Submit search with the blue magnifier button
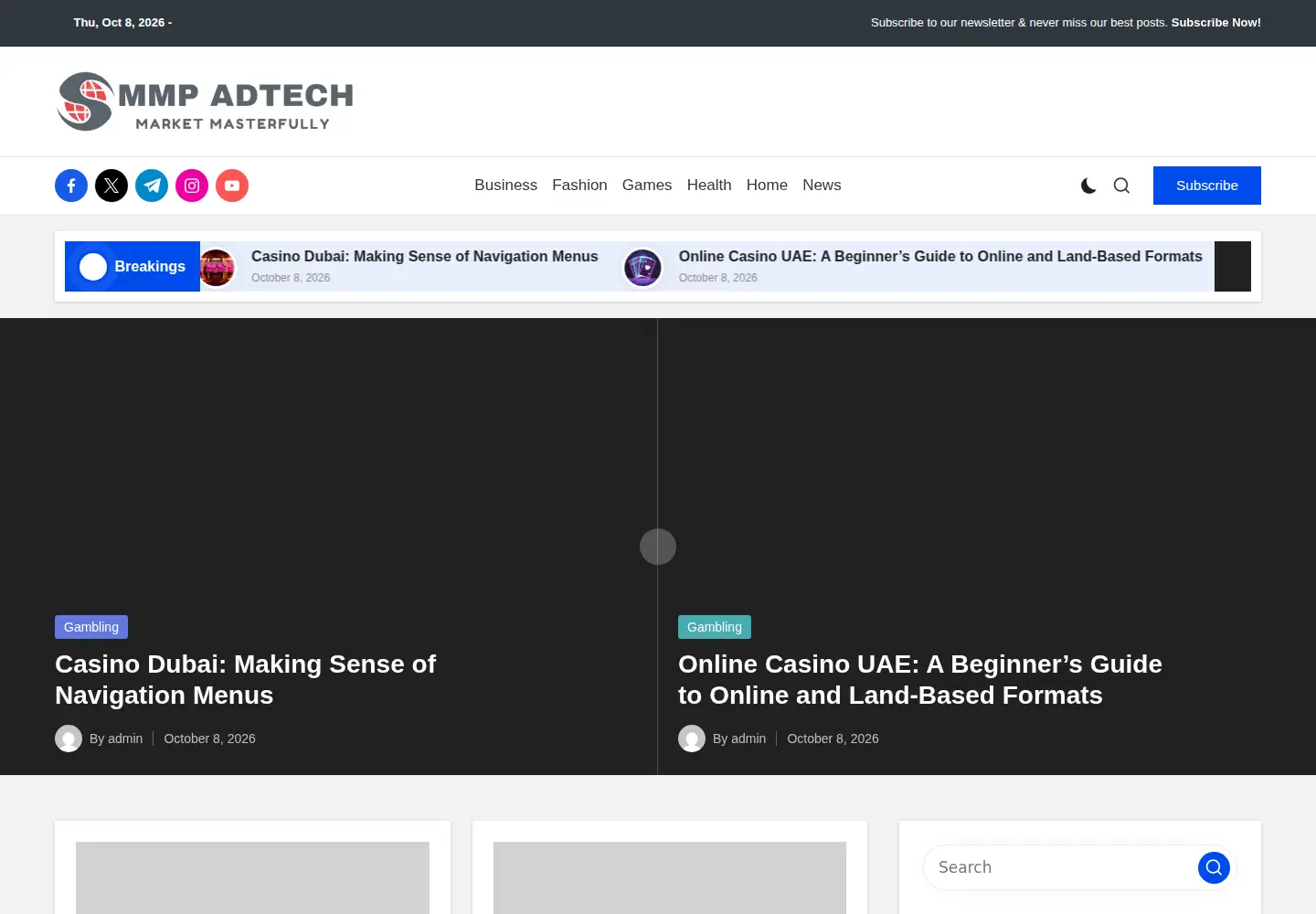This screenshot has width=1316, height=914. (x=1214, y=867)
